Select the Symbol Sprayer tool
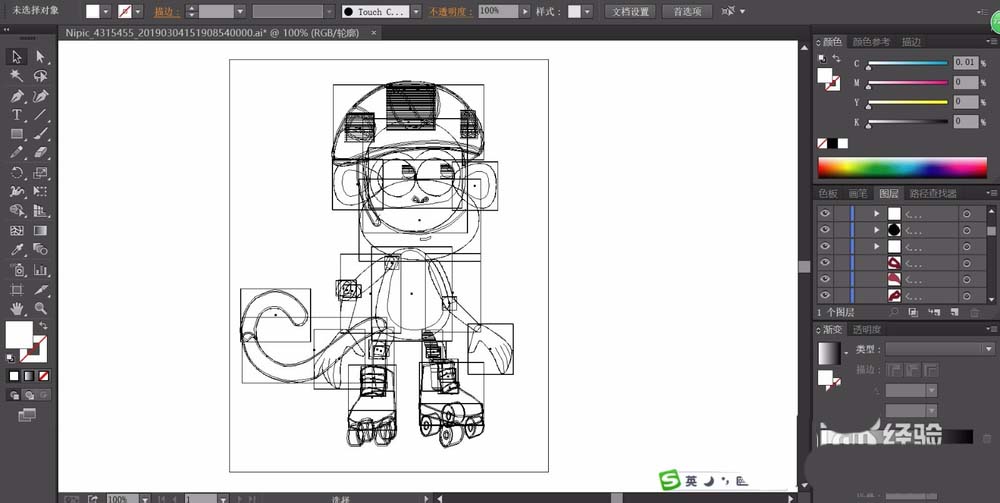This screenshot has height=503, width=1000. (17, 270)
